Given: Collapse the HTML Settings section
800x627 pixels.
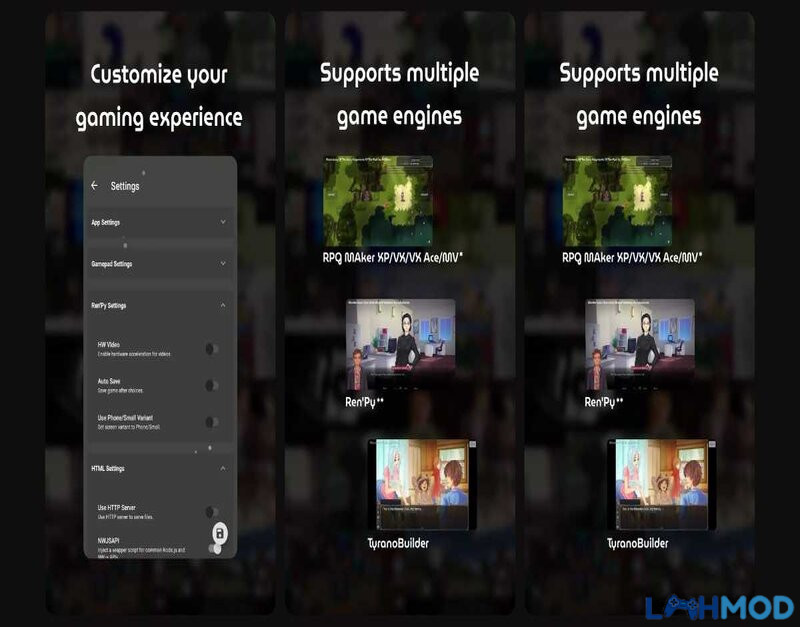Looking at the screenshot, I should [x=223, y=468].
